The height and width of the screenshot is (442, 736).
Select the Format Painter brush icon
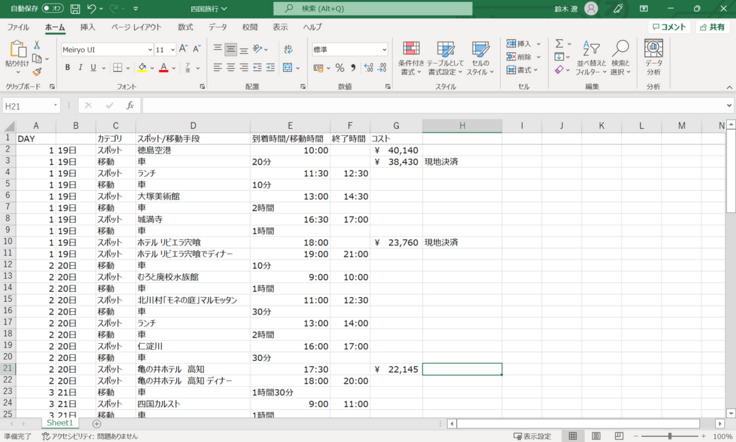pos(37,72)
